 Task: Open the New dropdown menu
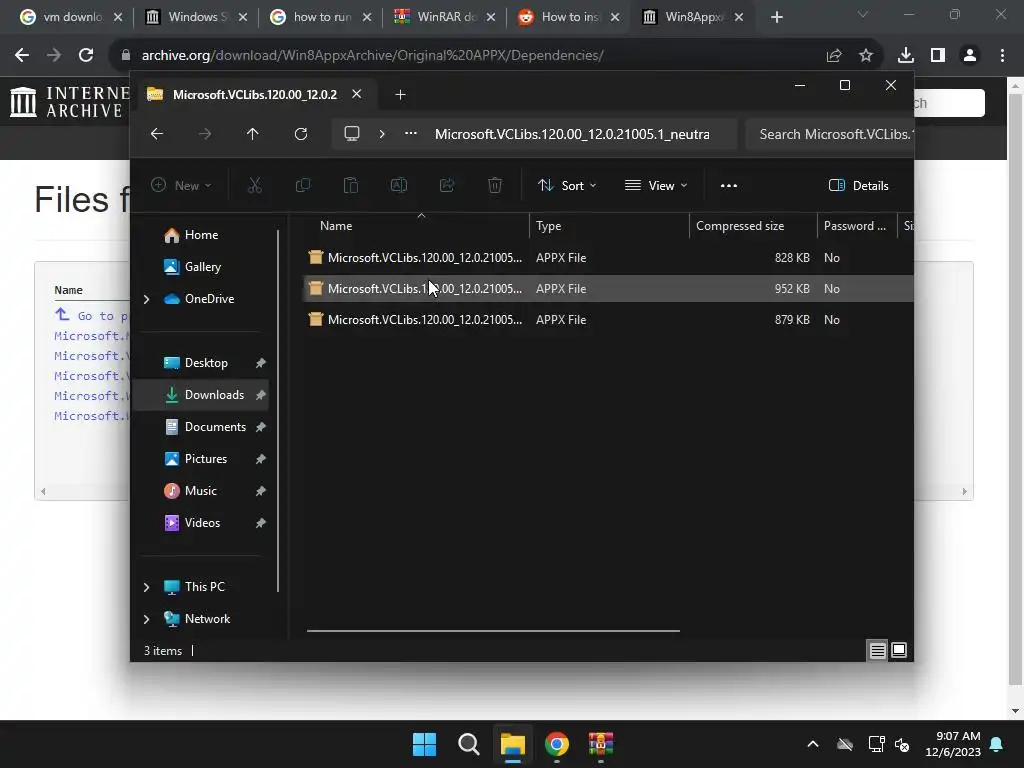click(181, 185)
